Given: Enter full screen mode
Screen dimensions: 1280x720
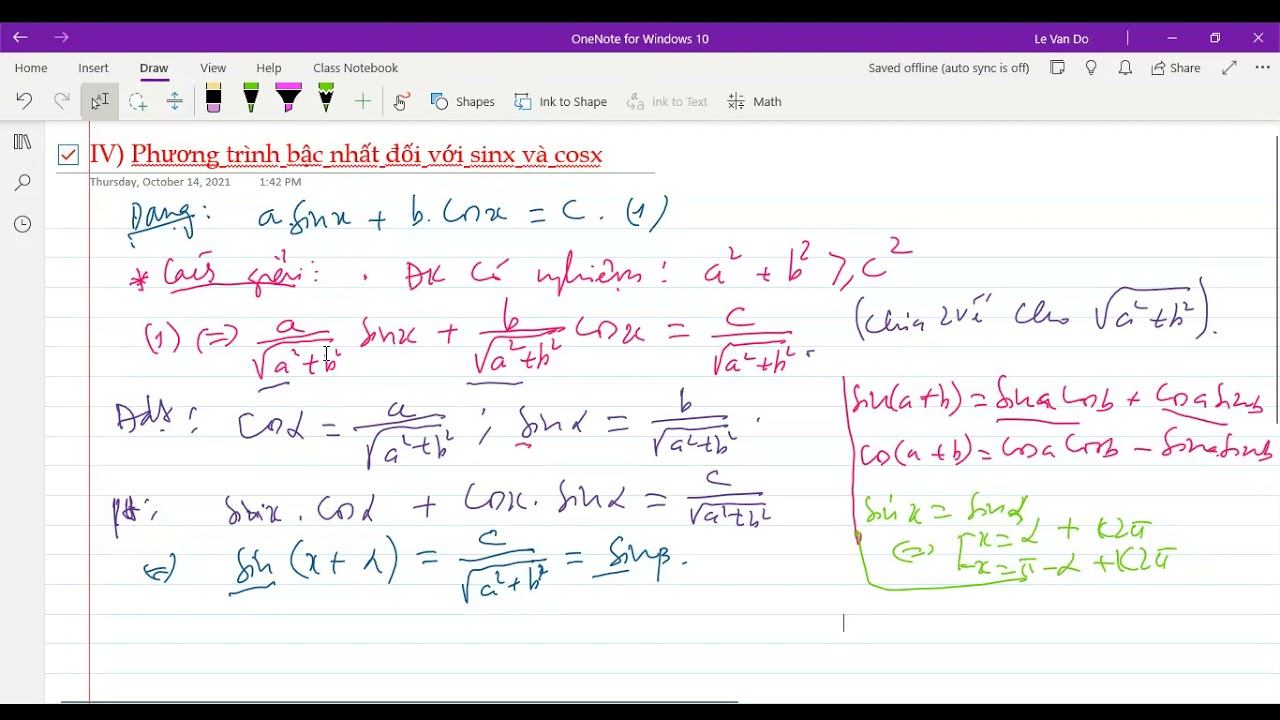Looking at the screenshot, I should (1229, 68).
